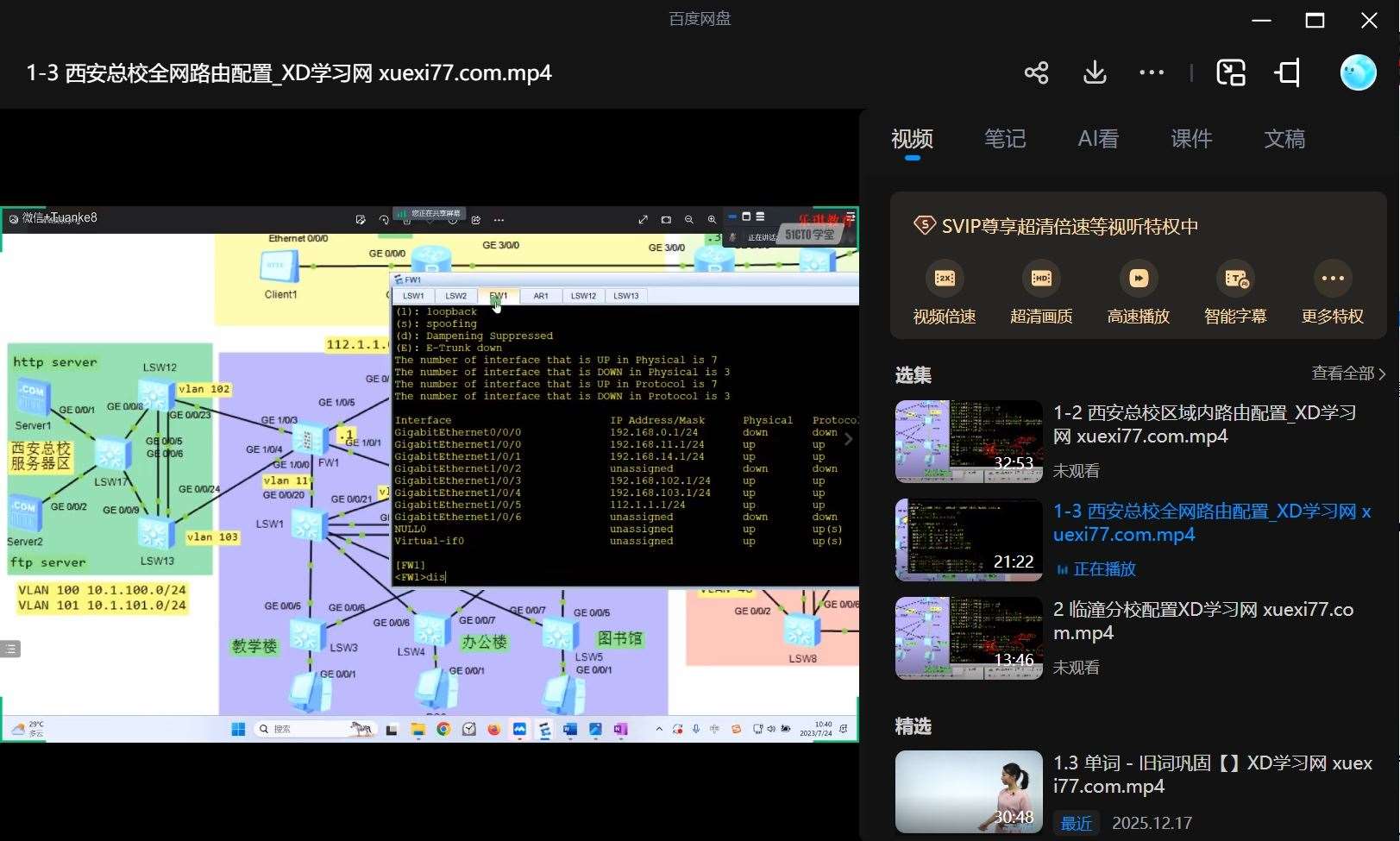Viewport: 1400px width, 841px height.
Task: Collapse the right side panel arrow
Action: click(849, 439)
